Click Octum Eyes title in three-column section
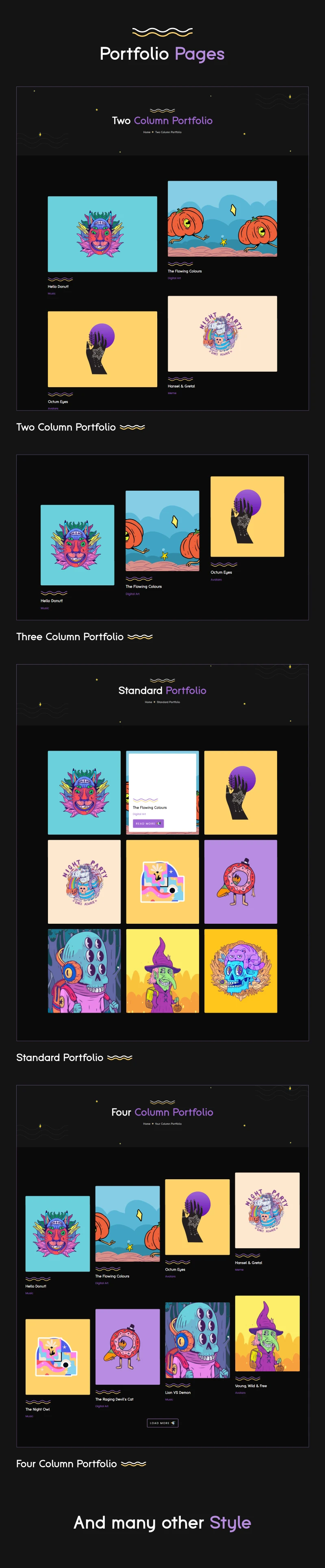This screenshot has width=325, height=1568. point(221,572)
